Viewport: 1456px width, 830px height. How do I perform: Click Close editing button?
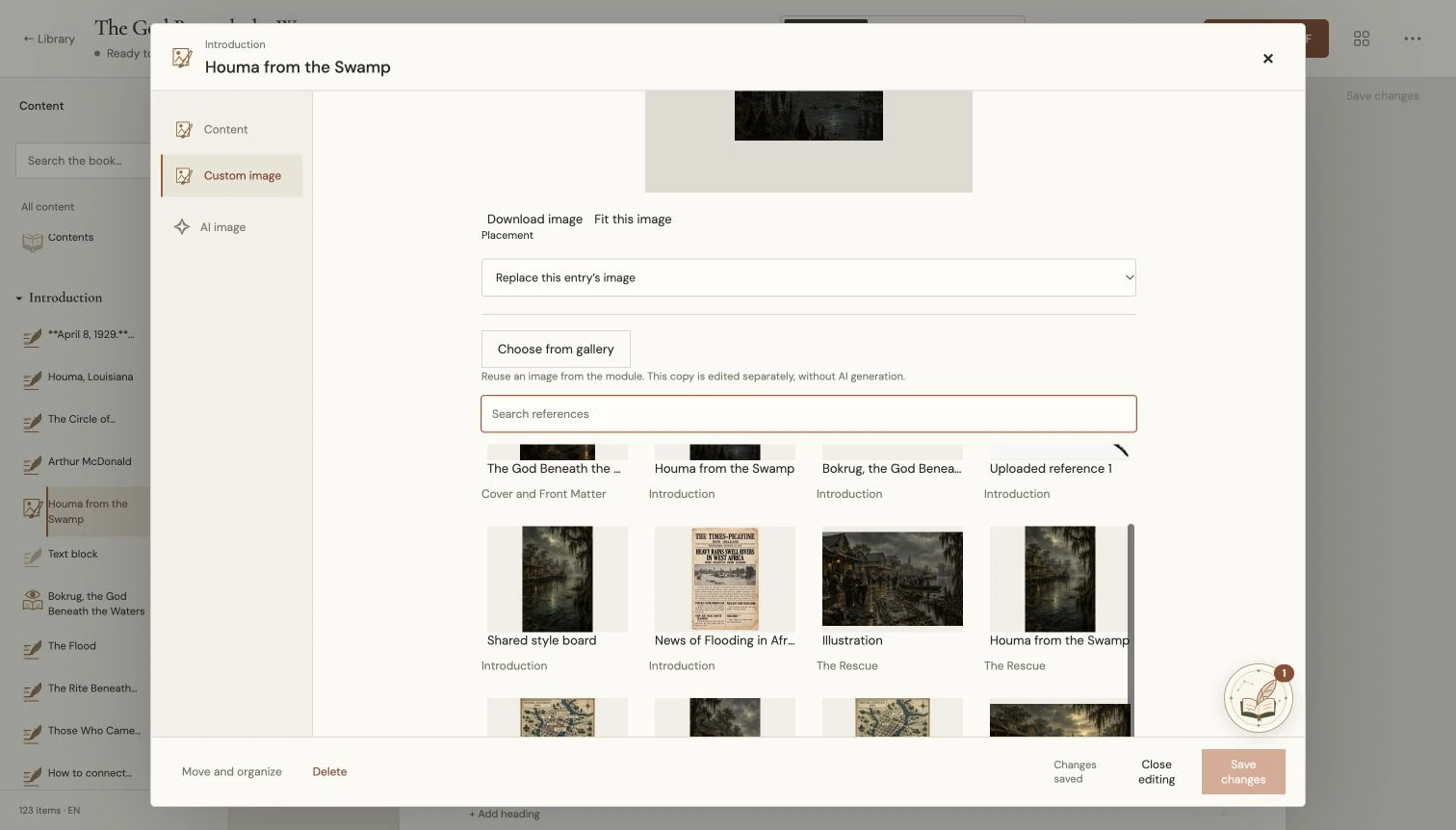pyautogui.click(x=1157, y=772)
